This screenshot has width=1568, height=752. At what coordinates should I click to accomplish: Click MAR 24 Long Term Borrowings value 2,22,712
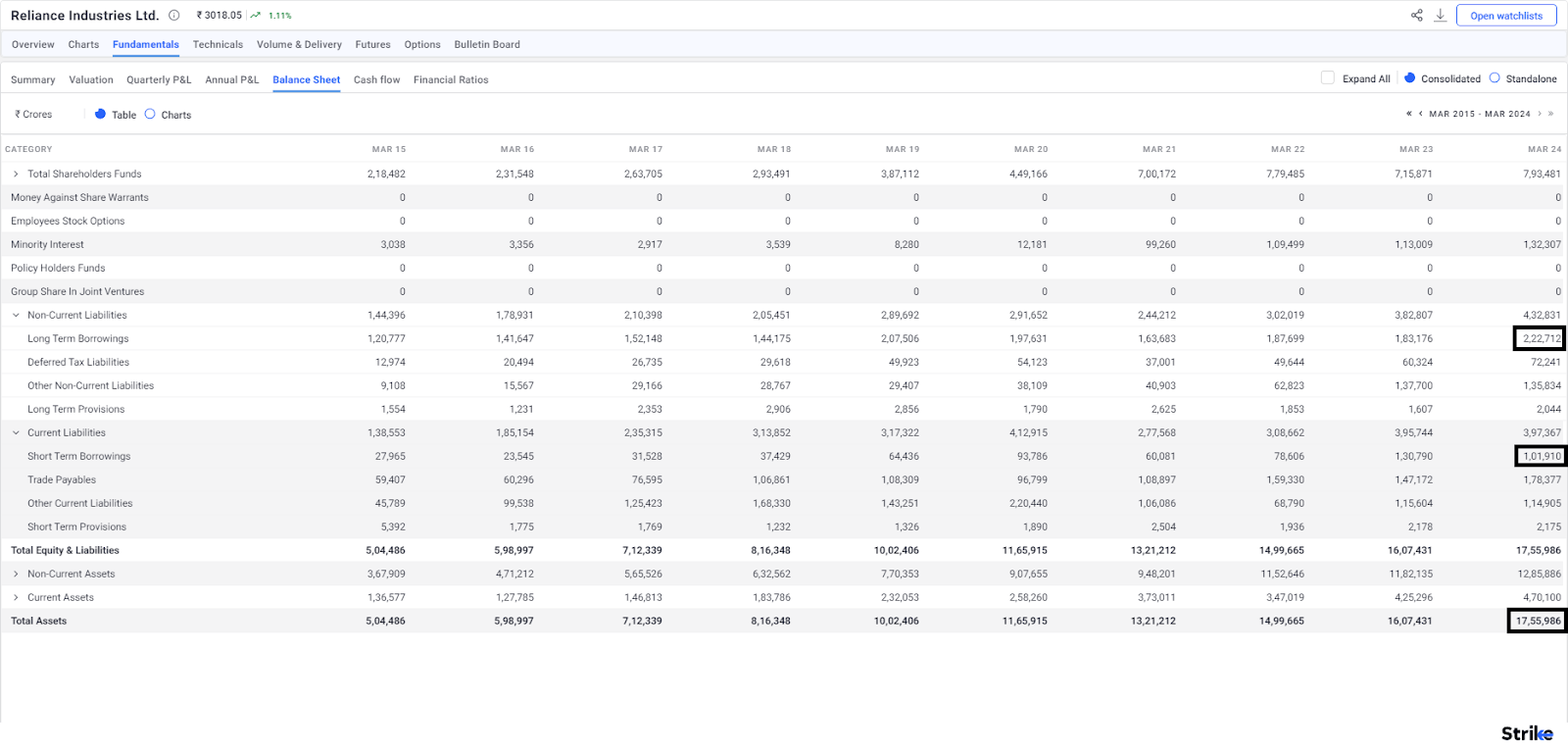coord(1542,338)
